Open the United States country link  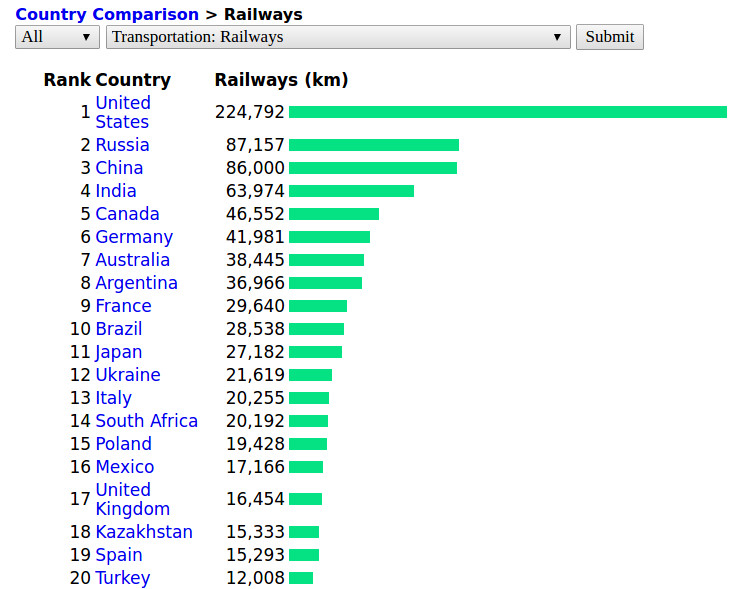(x=123, y=112)
